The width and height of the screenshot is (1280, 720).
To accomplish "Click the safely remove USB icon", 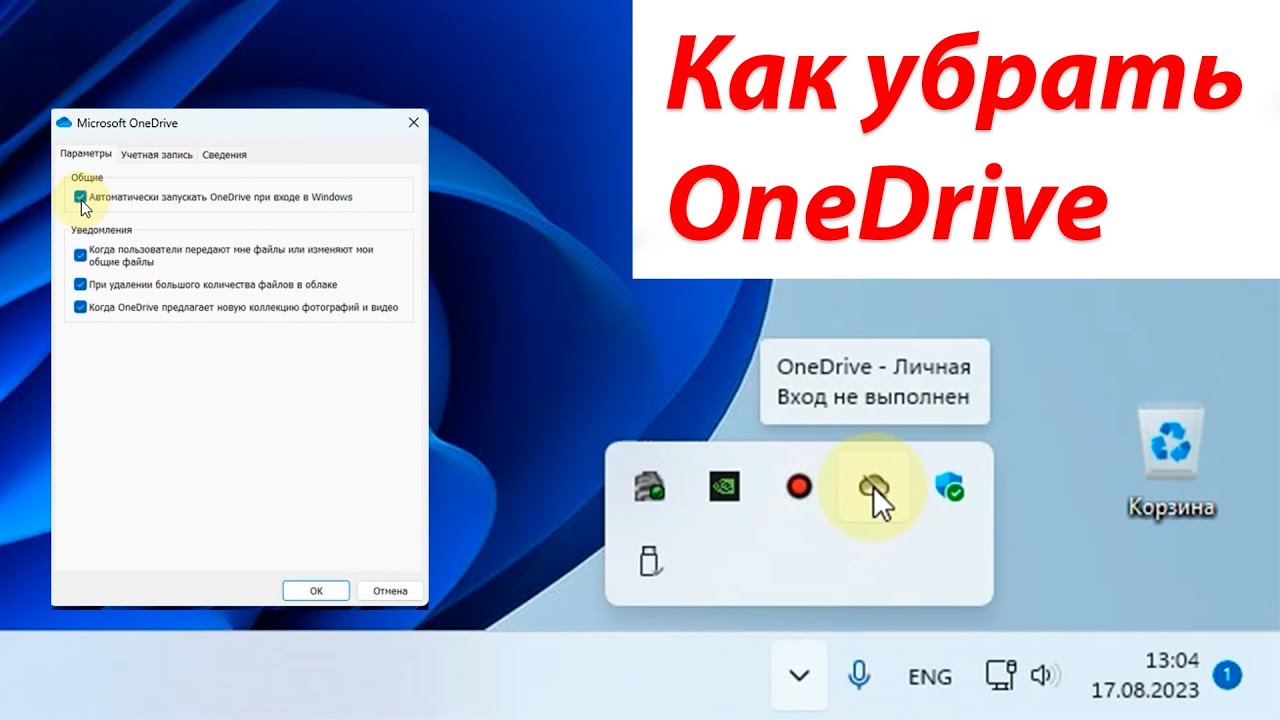I will 650,560.
